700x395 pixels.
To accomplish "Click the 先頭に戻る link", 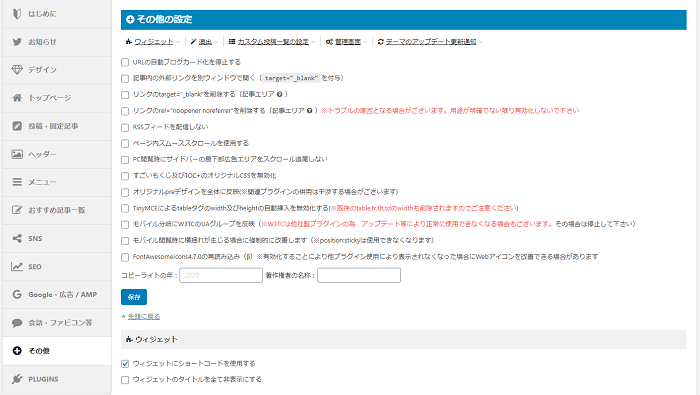I will pyautogui.click(x=144, y=316).
